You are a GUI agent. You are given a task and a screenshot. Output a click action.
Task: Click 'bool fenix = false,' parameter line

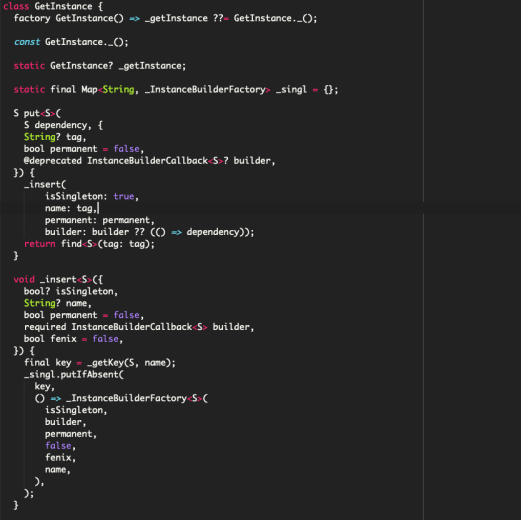[73, 339]
